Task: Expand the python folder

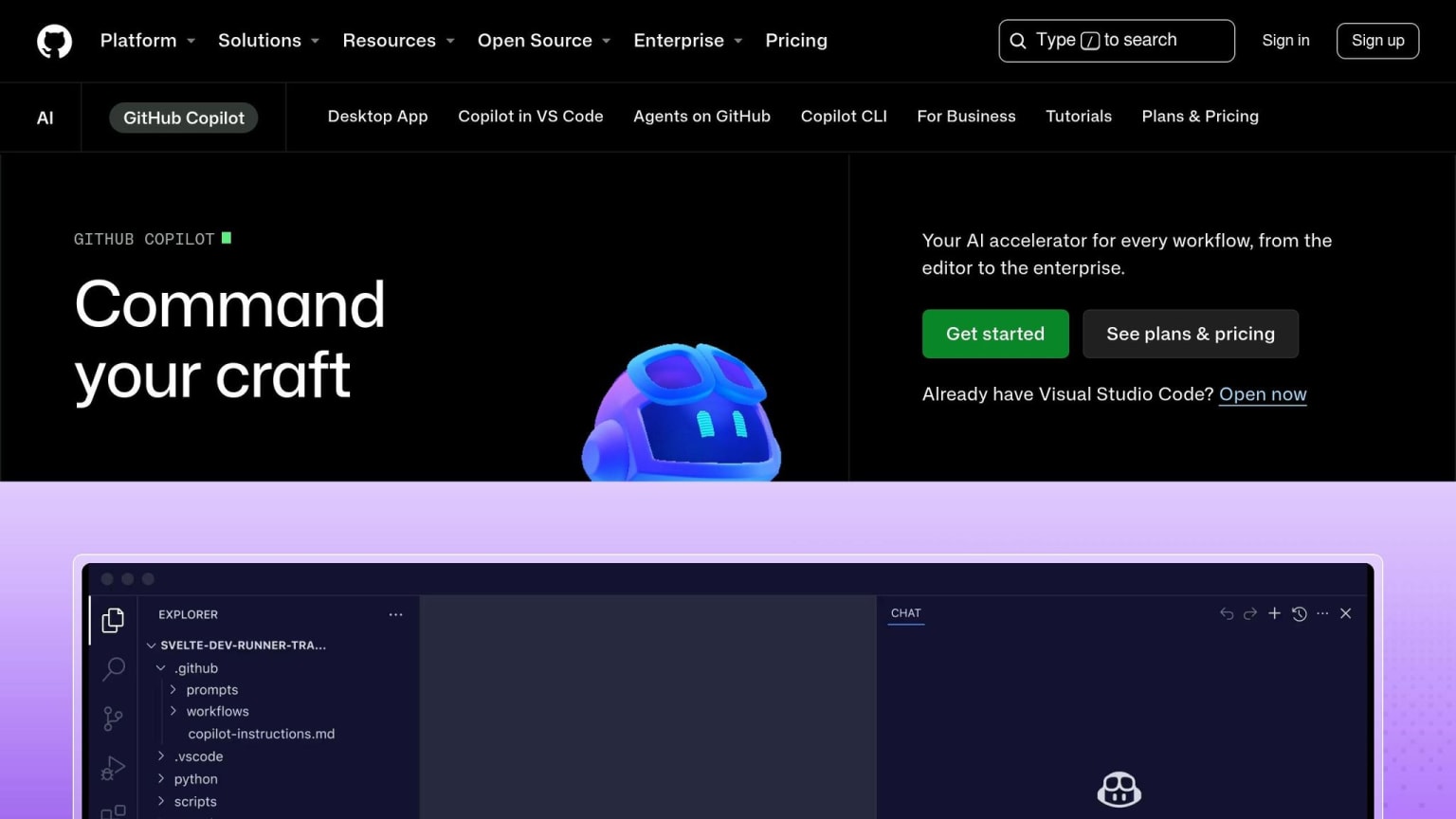Action: click(x=188, y=779)
